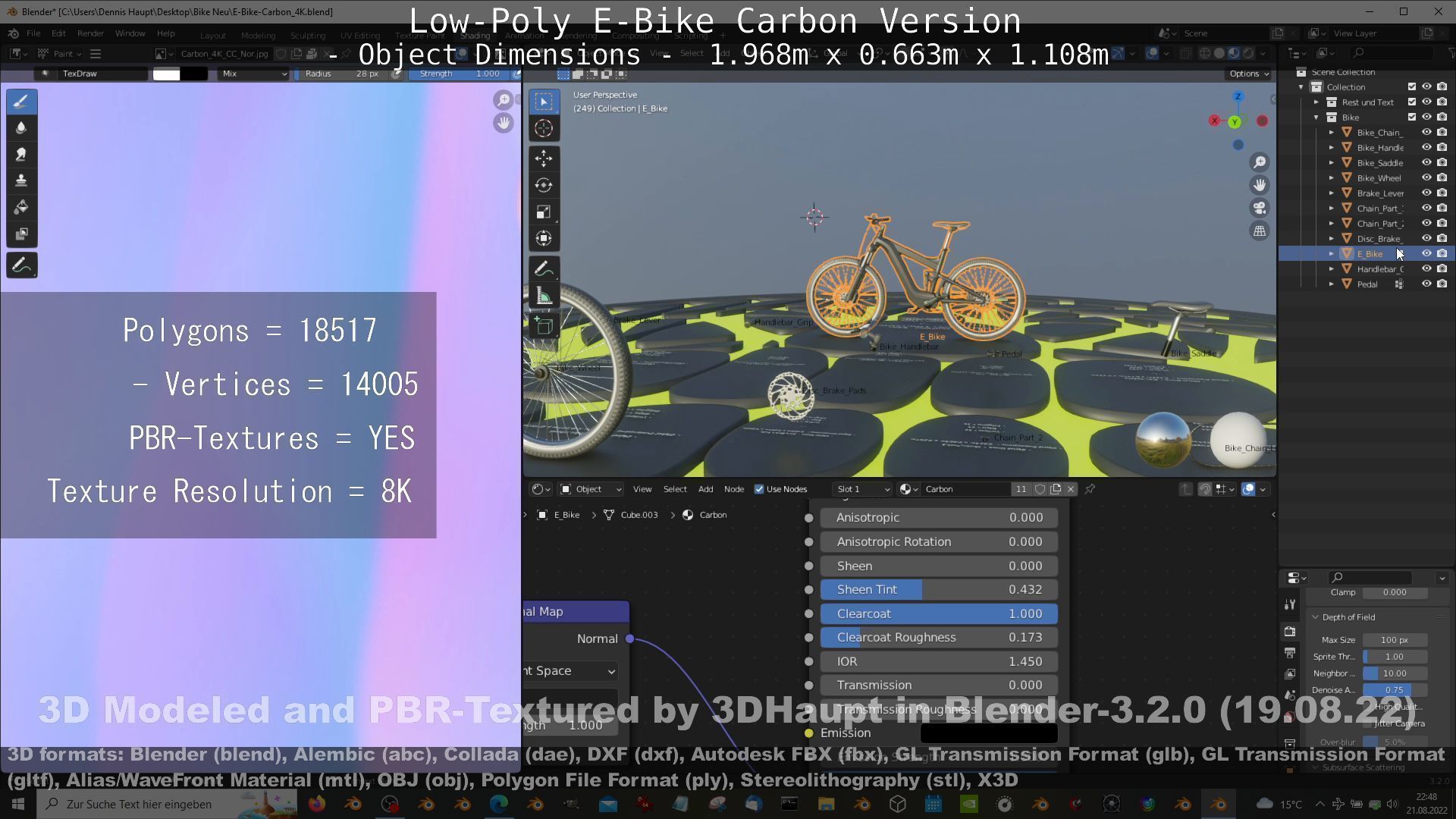Image resolution: width=1456 pixels, height=819 pixels.
Task: Select the Mask paint tool
Action: tap(21, 234)
